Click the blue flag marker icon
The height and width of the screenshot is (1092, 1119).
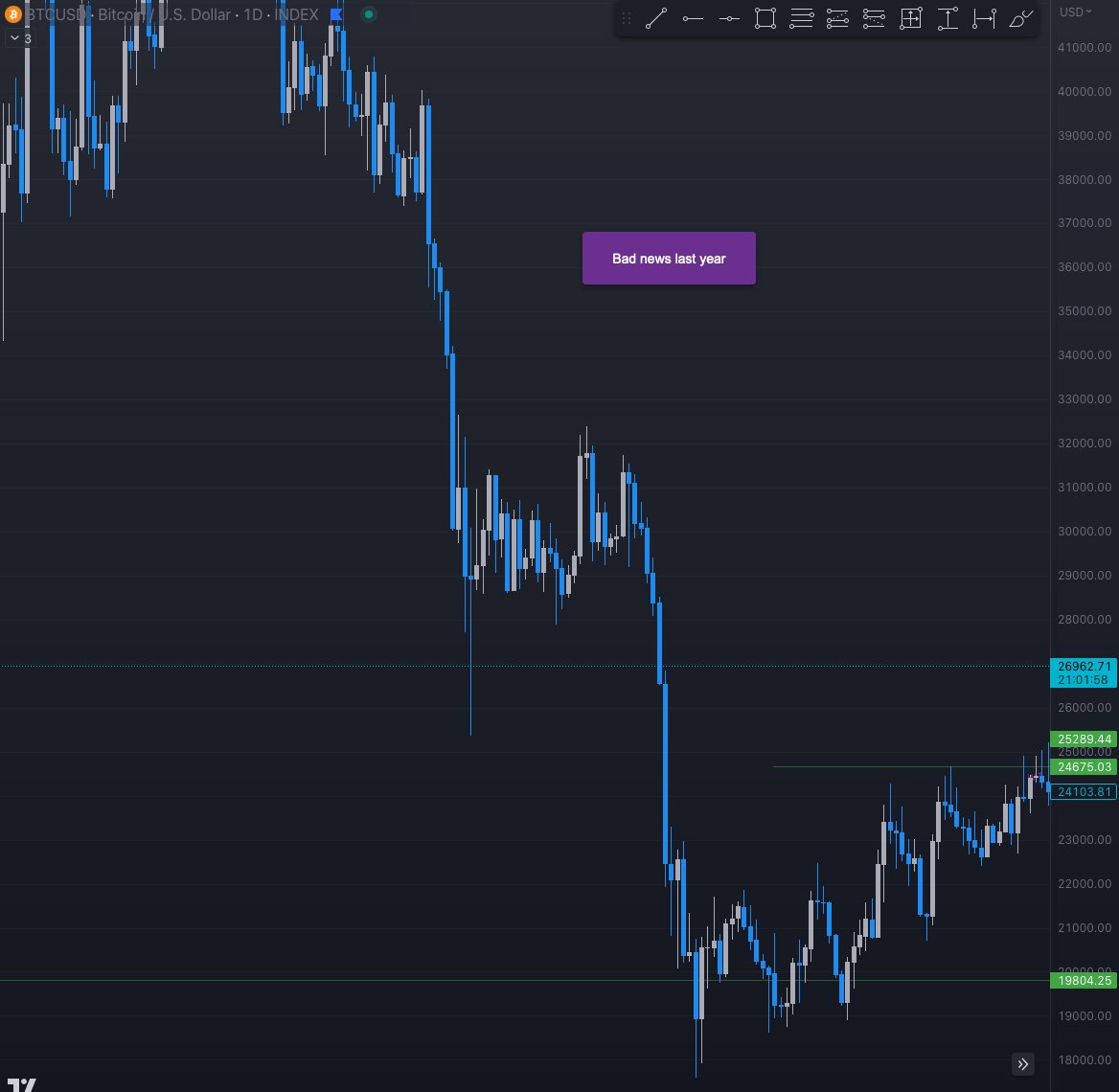pyautogui.click(x=337, y=14)
